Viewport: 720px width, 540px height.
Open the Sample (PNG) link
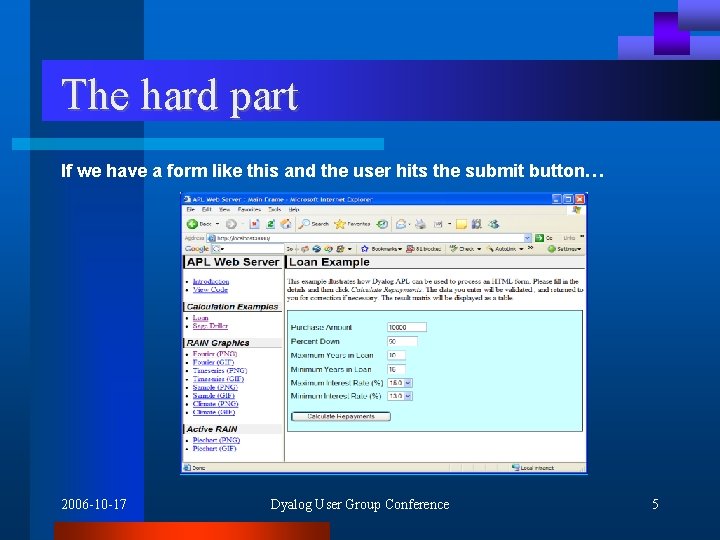click(215, 387)
